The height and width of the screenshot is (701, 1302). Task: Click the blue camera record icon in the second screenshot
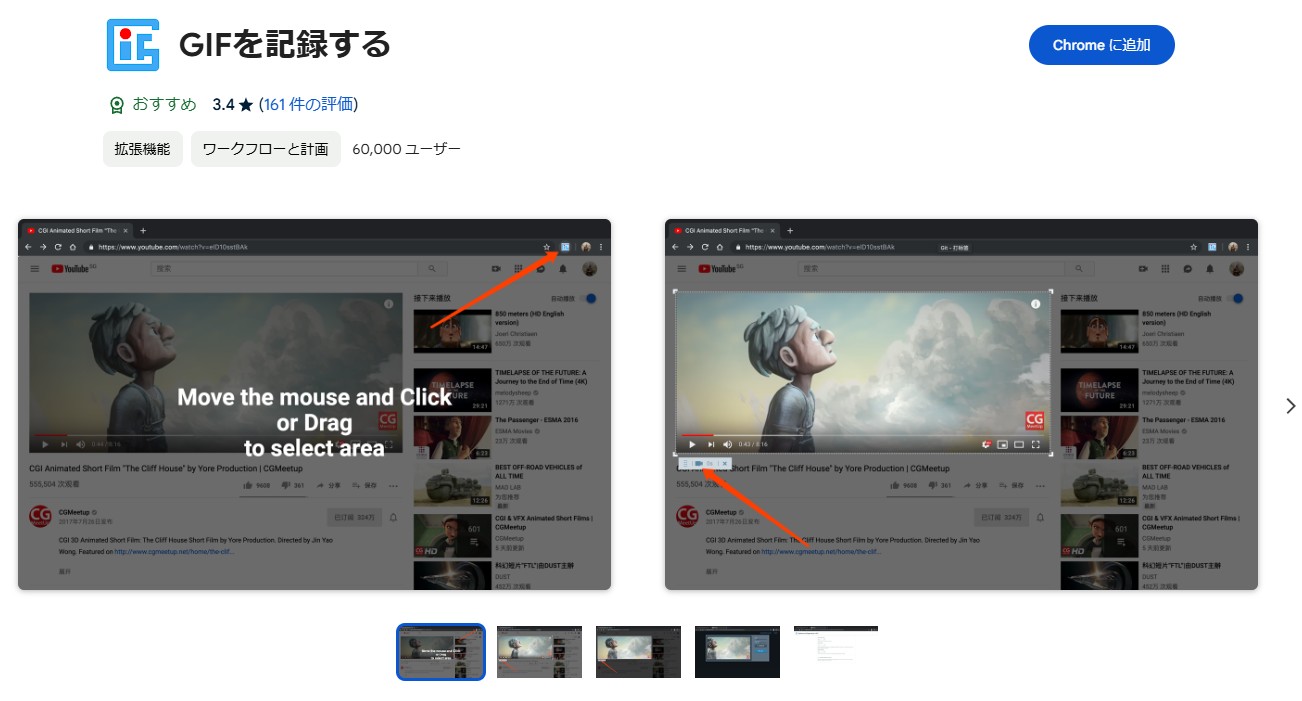[x=698, y=464]
